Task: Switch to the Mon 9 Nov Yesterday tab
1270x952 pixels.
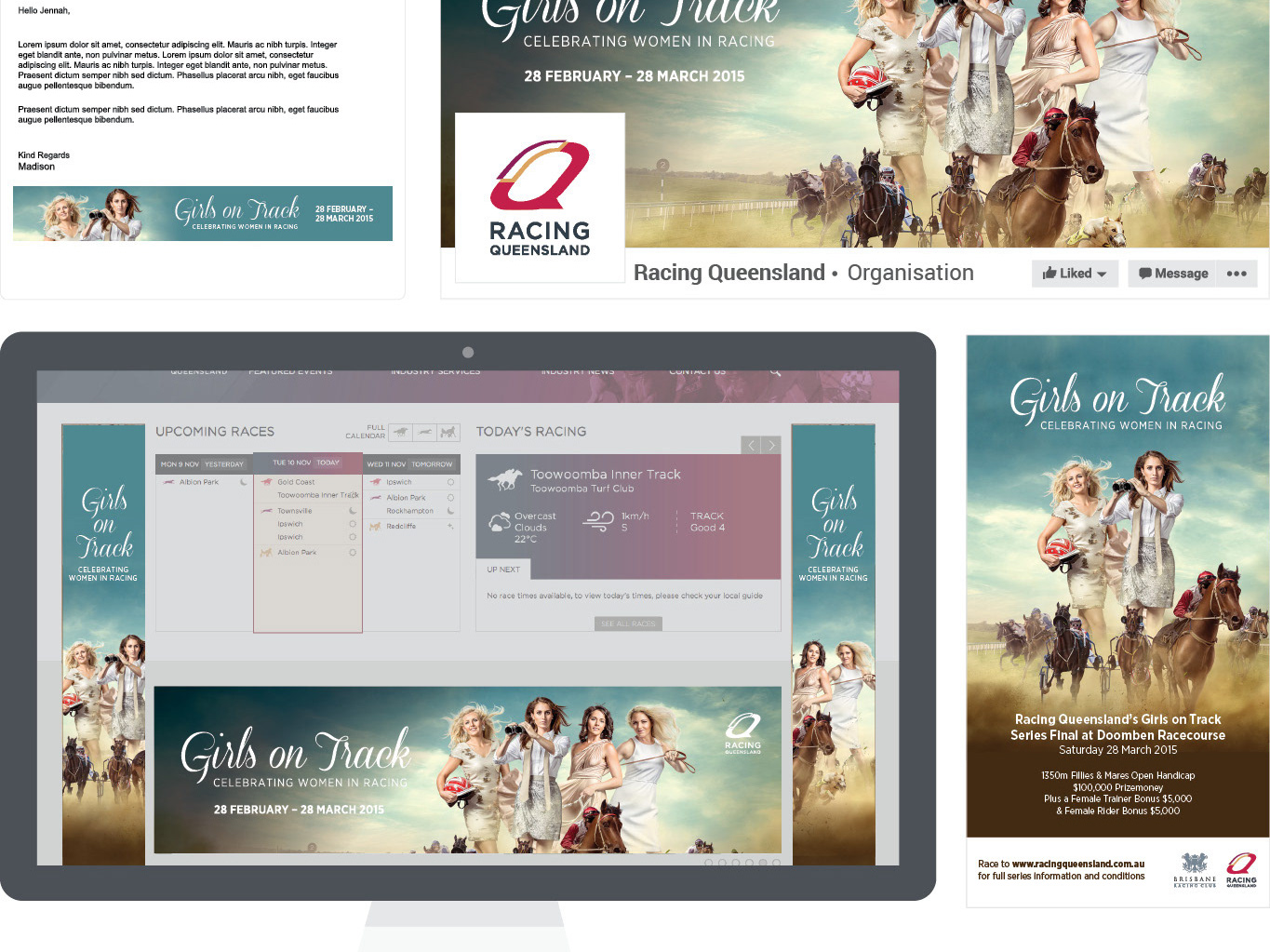Action: pos(203,463)
